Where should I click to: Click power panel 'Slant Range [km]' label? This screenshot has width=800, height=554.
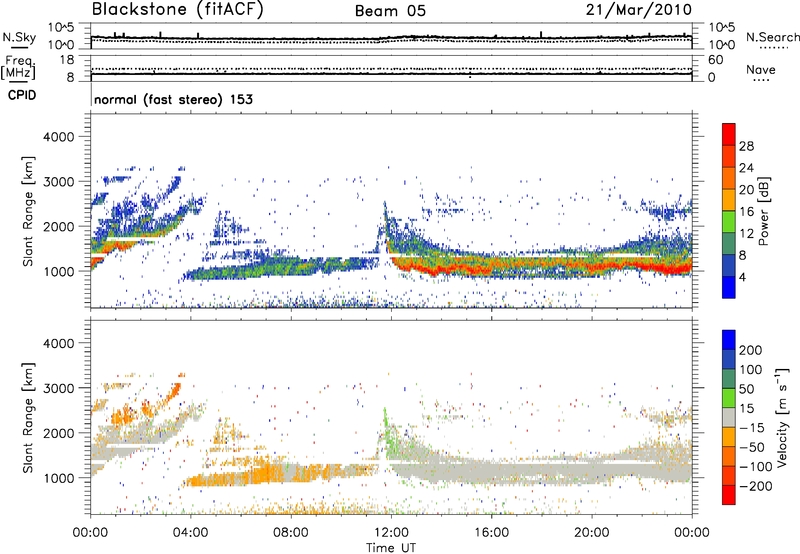pyautogui.click(x=28, y=211)
